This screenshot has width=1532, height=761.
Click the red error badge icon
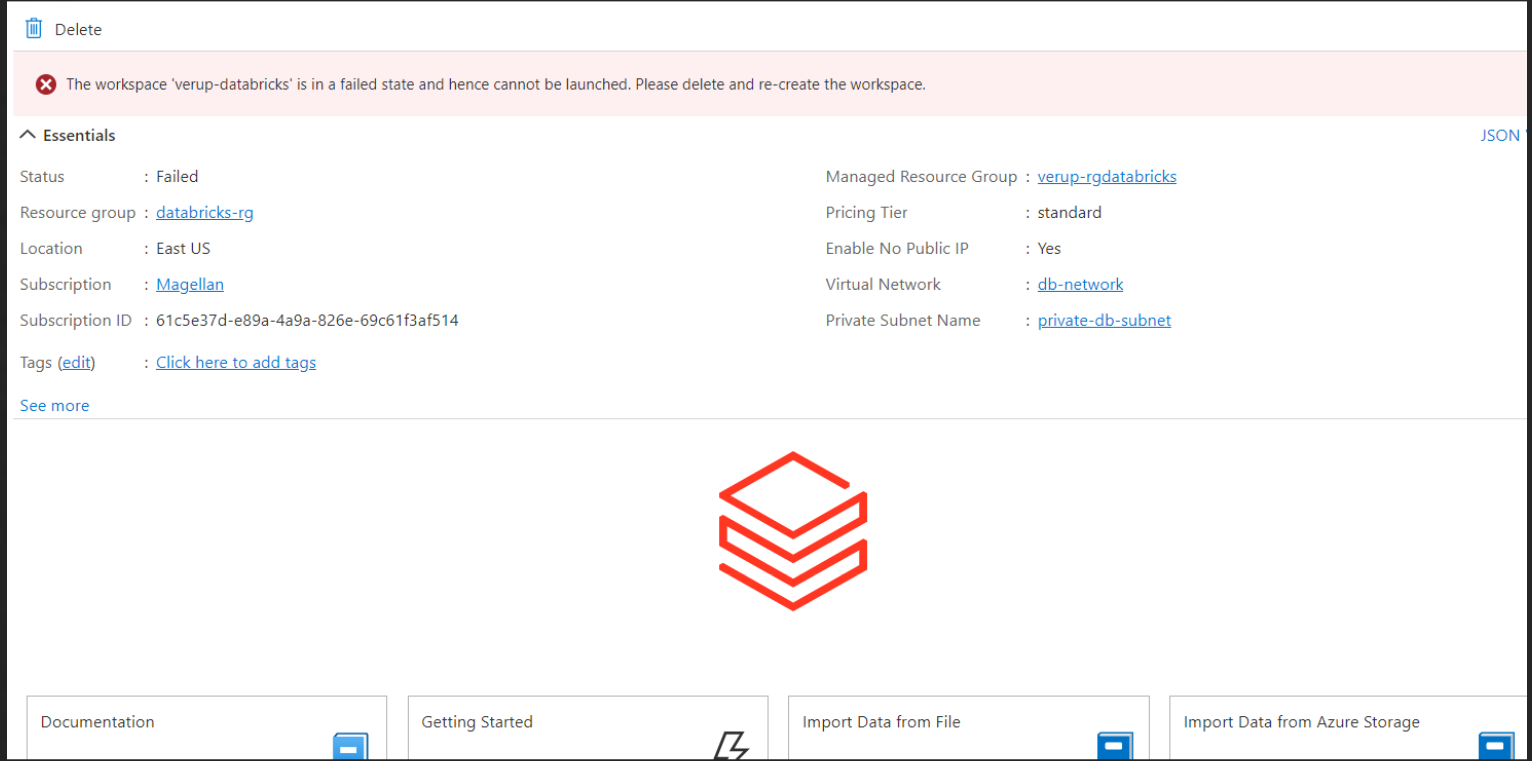click(x=45, y=84)
